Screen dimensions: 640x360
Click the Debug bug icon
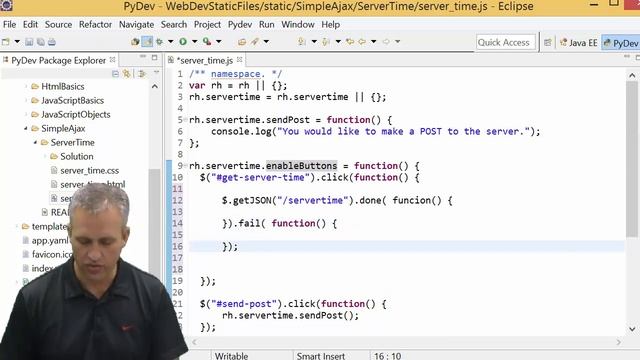pyautogui.click(x=160, y=42)
